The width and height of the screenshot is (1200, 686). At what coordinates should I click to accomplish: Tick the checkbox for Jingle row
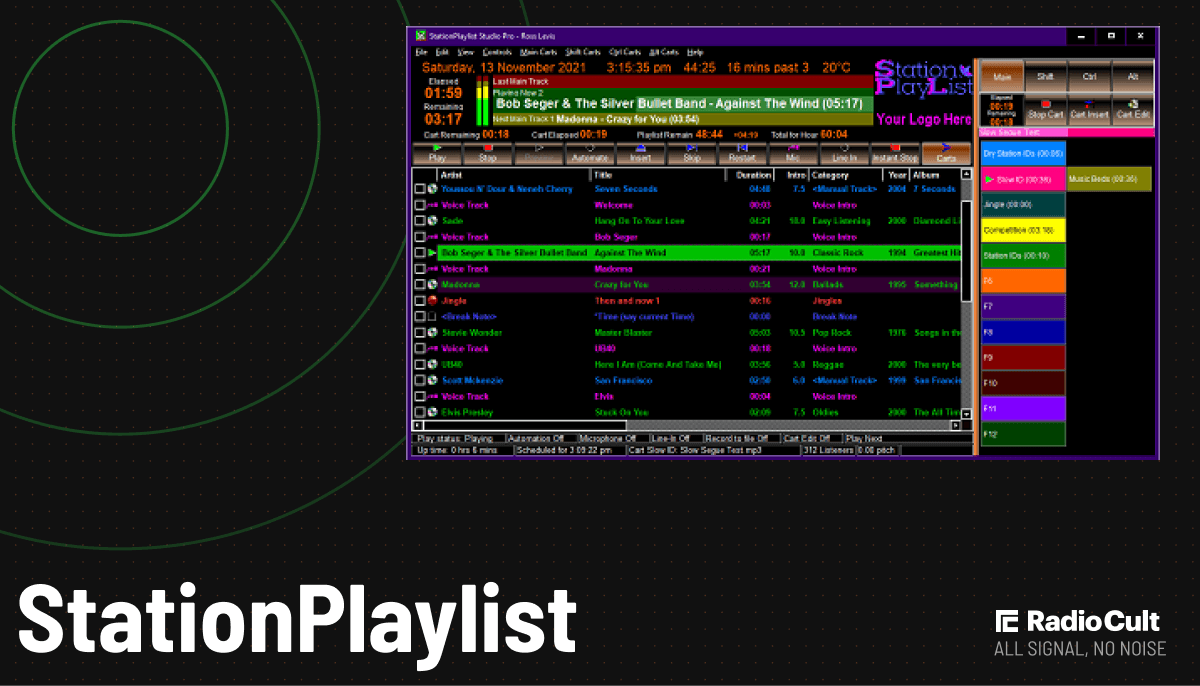pyautogui.click(x=420, y=300)
